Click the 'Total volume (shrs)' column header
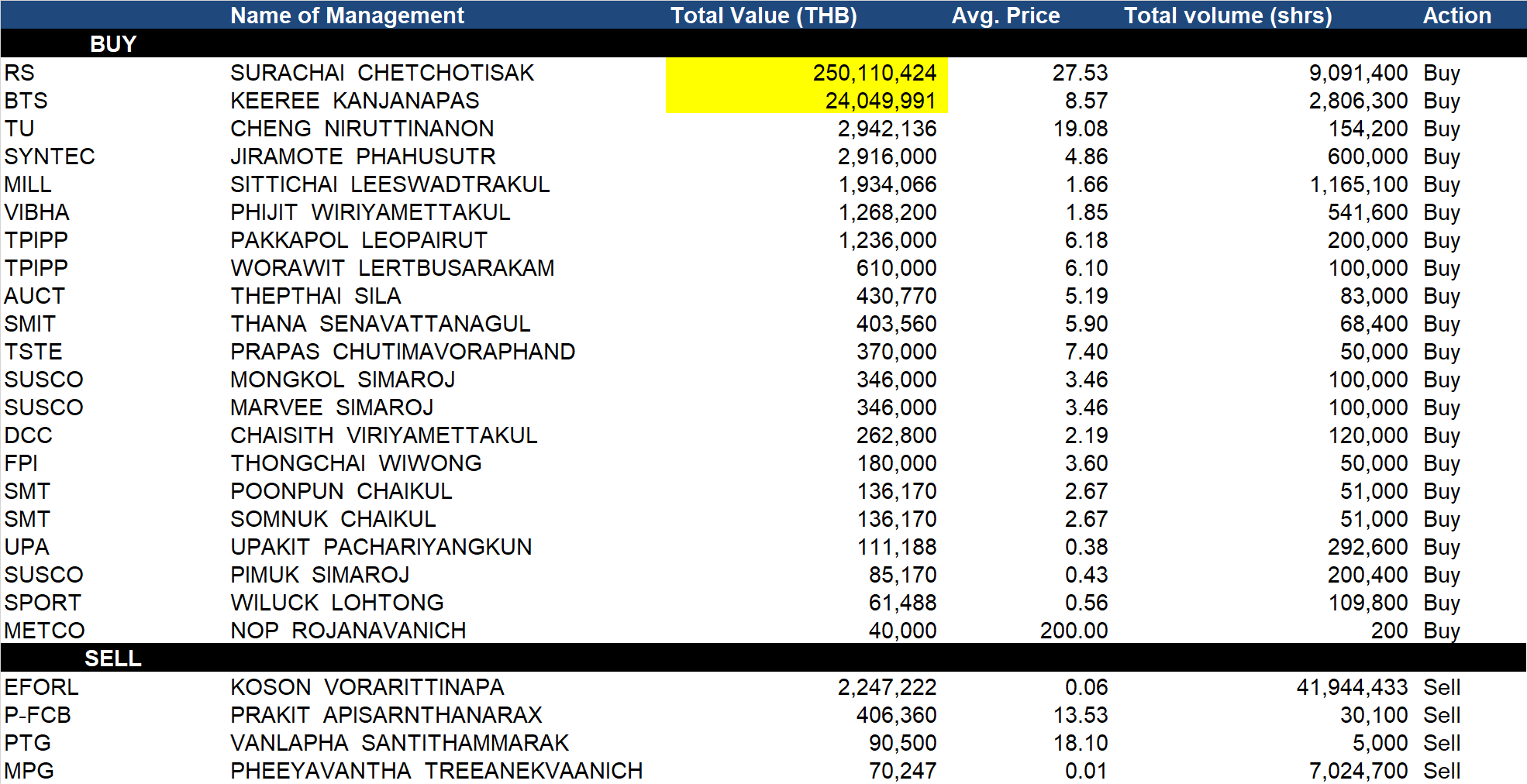1527x784 pixels. 1228,15
